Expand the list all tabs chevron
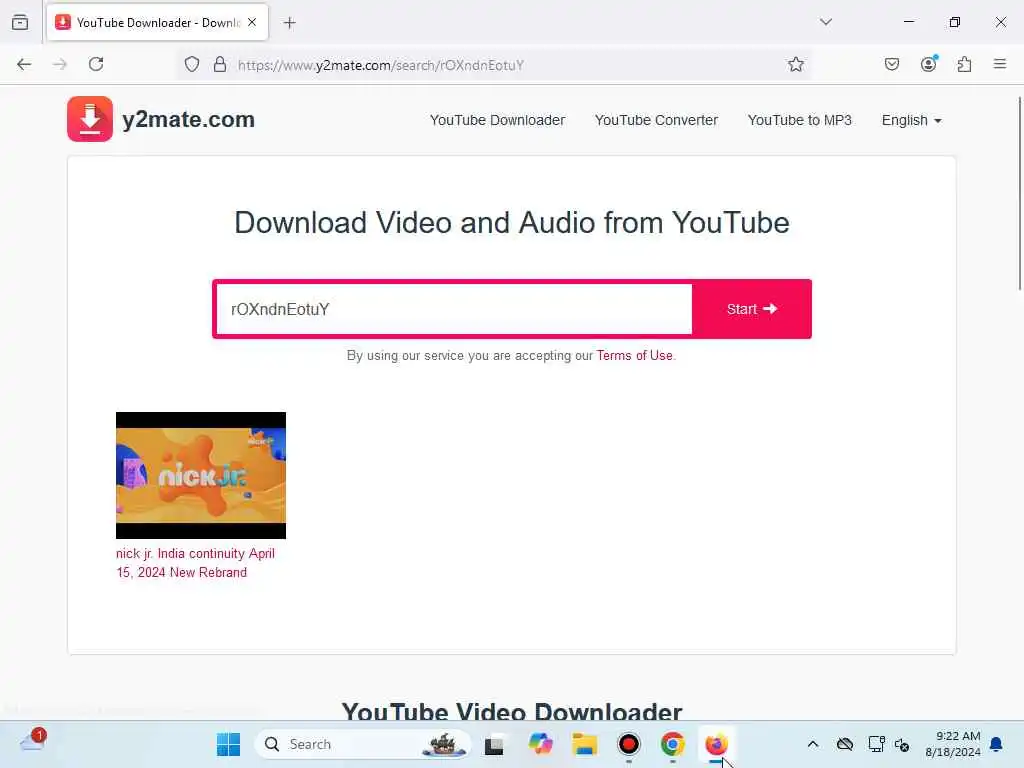 825,22
